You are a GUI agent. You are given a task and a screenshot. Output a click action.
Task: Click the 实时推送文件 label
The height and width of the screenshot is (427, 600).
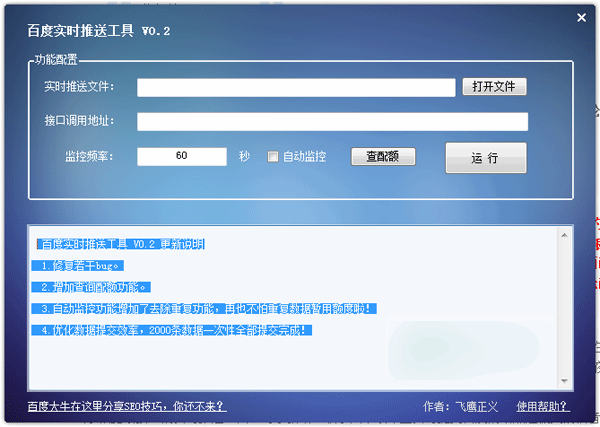click(x=79, y=86)
